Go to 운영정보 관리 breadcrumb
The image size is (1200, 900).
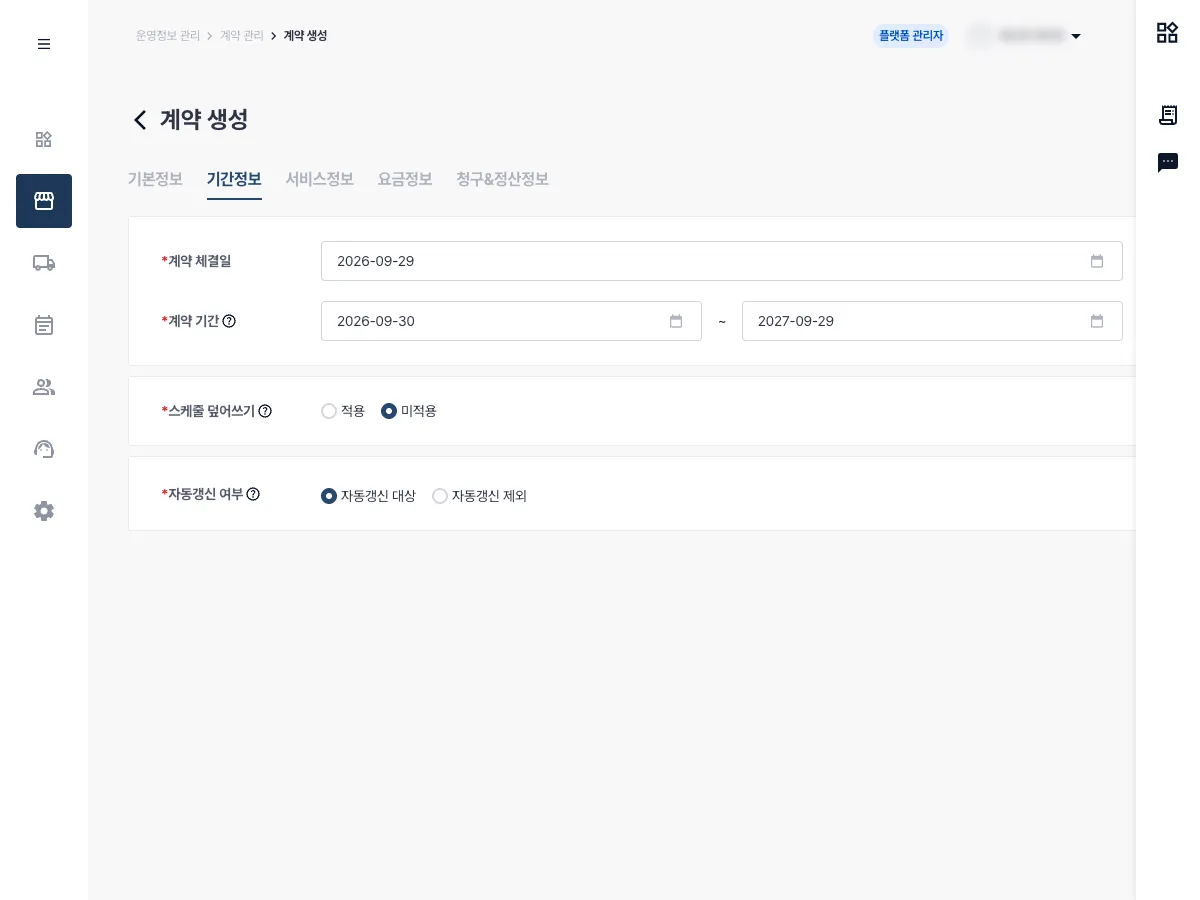coord(168,35)
